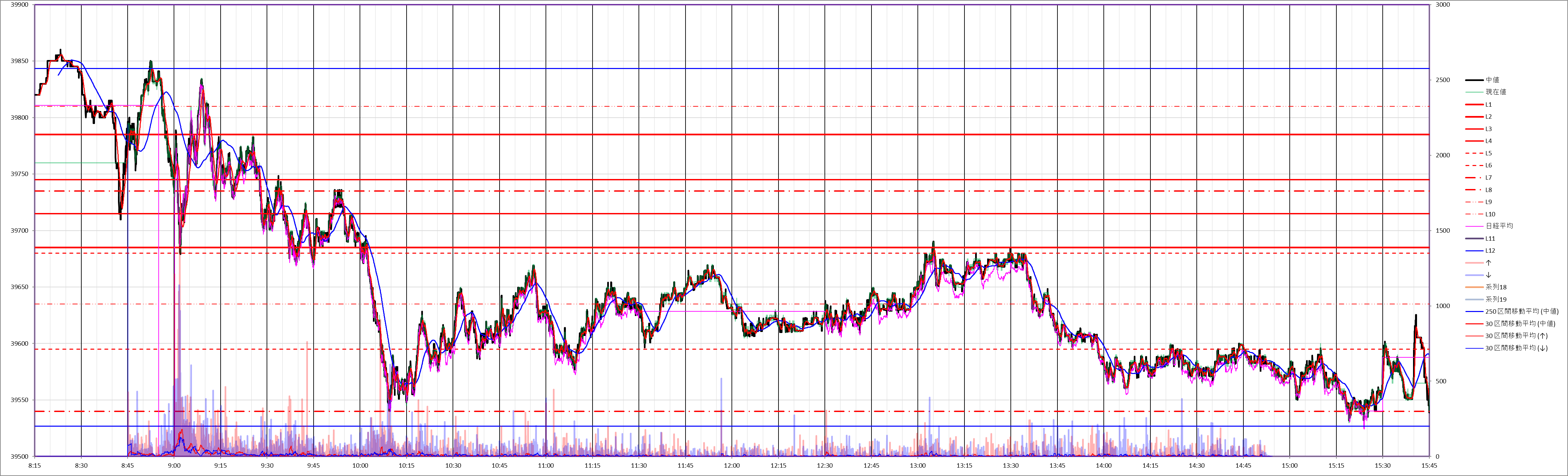Screen dimensions: 1568x476
Task: Click the 39800 price axis label
Action: (x=19, y=118)
